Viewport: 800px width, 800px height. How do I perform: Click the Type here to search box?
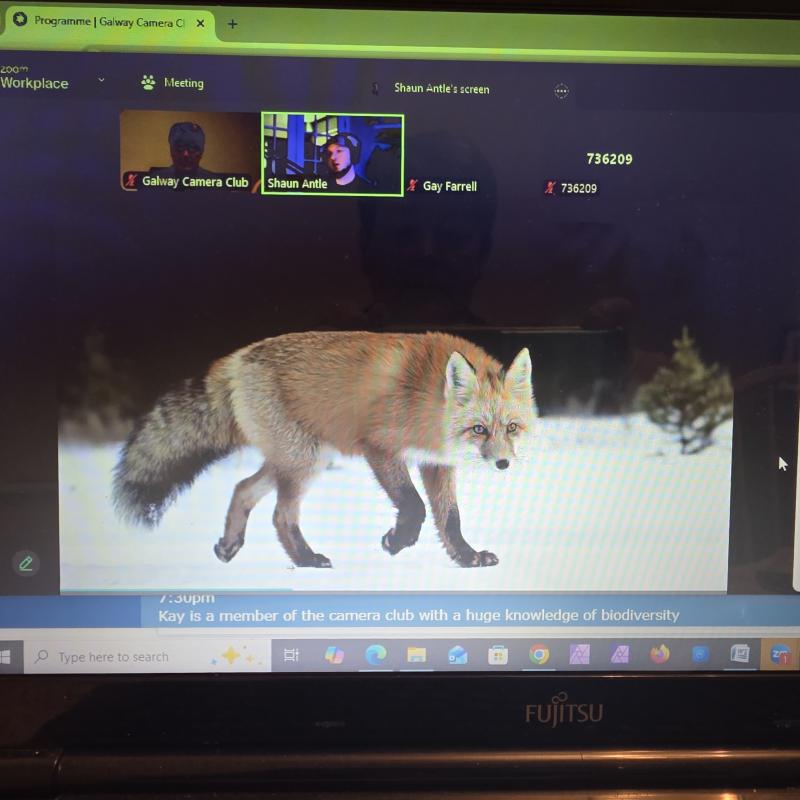coord(113,657)
